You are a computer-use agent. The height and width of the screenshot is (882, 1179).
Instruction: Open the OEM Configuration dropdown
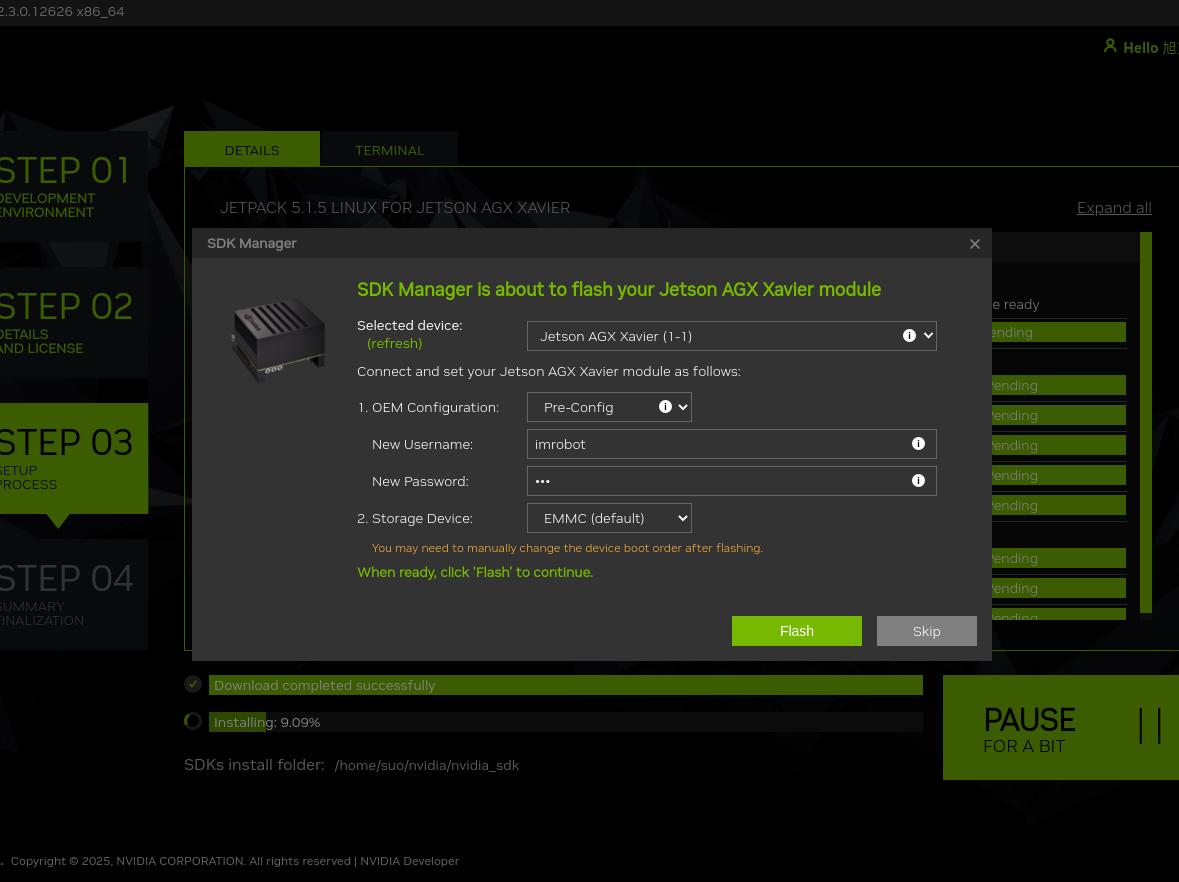click(609, 407)
